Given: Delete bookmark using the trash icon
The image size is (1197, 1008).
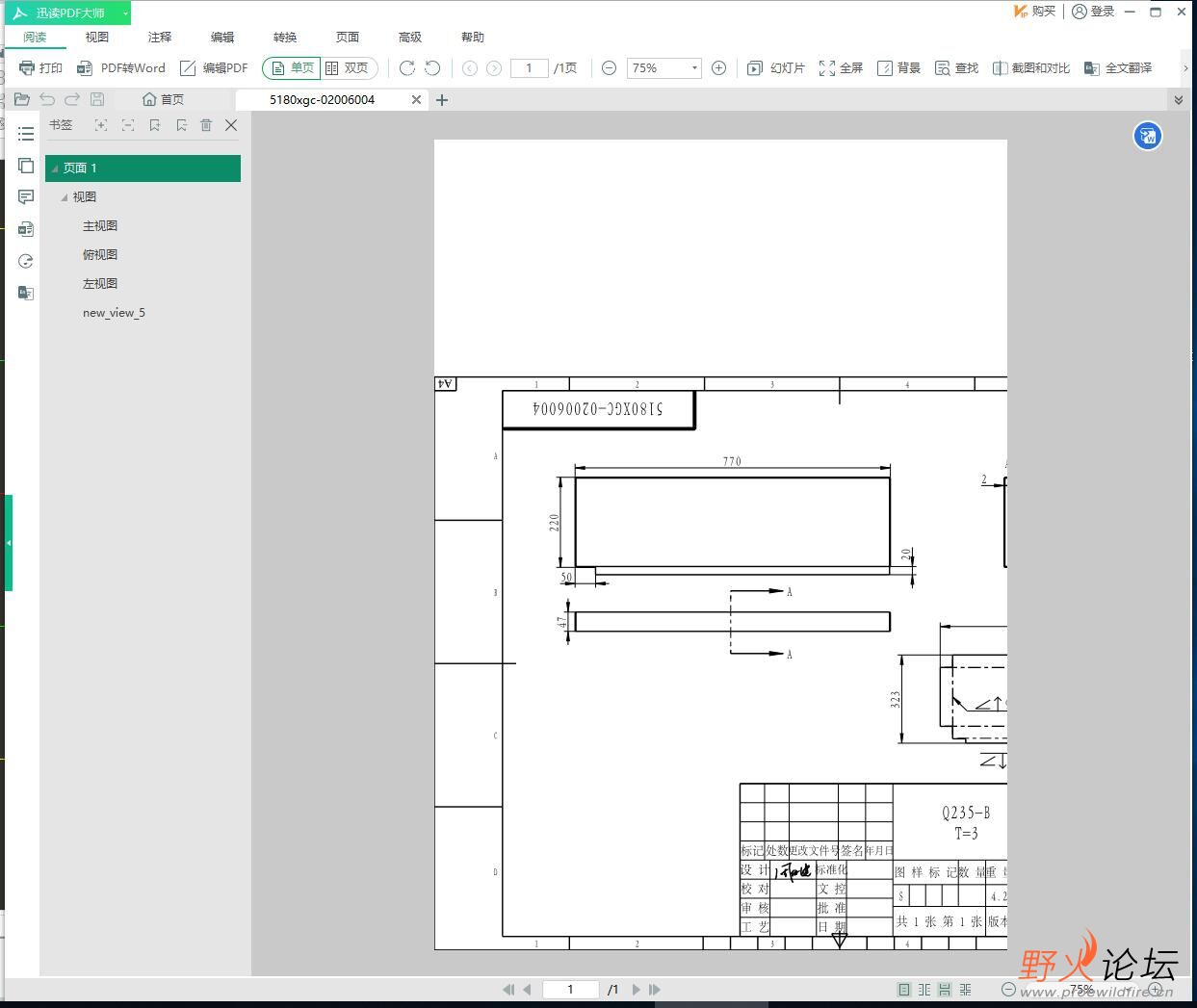Looking at the screenshot, I should [x=206, y=125].
